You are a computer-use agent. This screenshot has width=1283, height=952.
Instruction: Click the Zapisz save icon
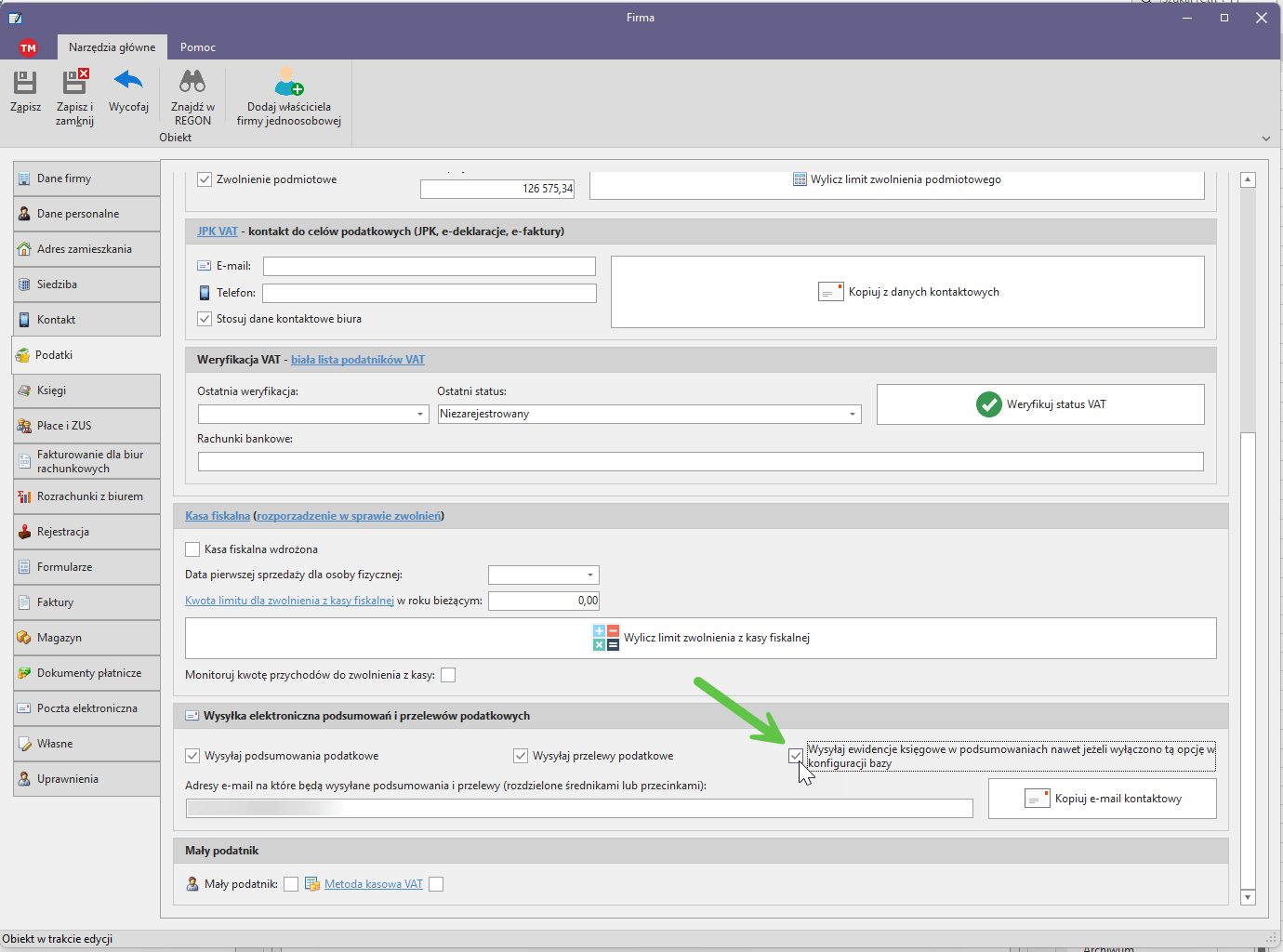tap(25, 84)
